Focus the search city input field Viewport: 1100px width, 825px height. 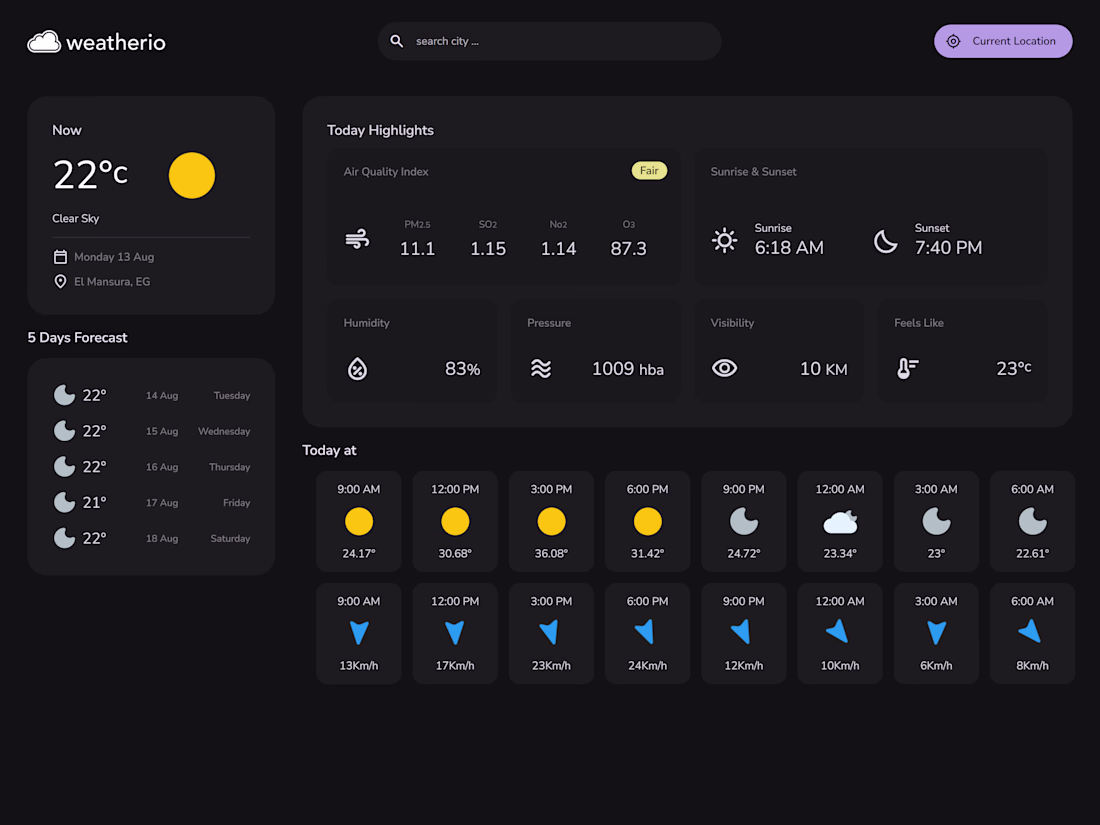[549, 41]
